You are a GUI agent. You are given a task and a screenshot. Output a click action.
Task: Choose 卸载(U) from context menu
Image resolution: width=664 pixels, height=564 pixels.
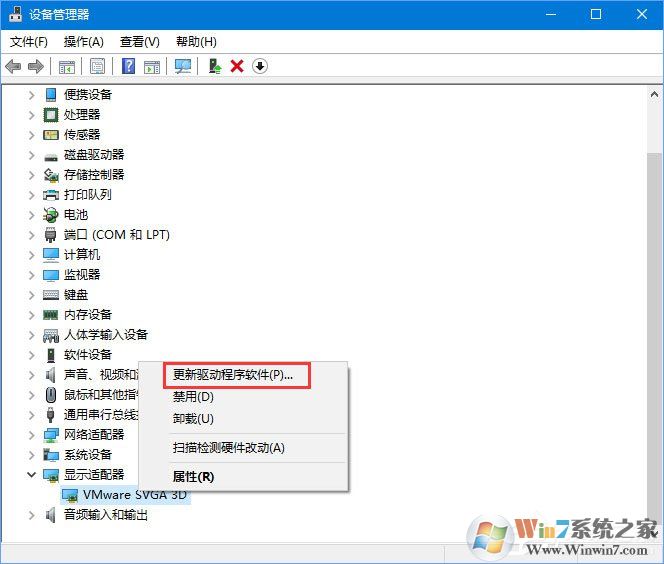(244, 419)
